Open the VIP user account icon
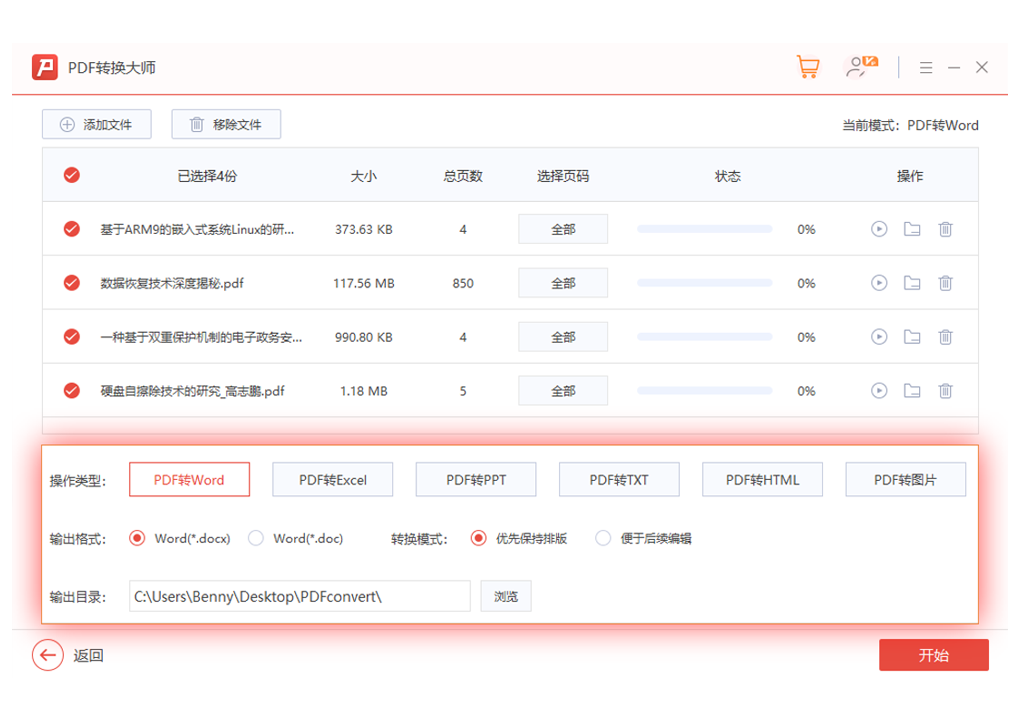 click(860, 67)
